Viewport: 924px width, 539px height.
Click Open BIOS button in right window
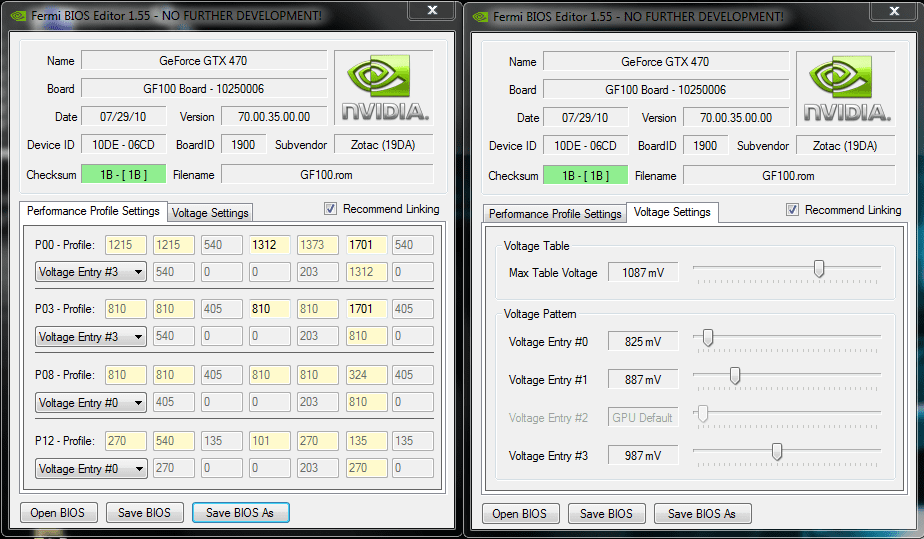coord(520,514)
